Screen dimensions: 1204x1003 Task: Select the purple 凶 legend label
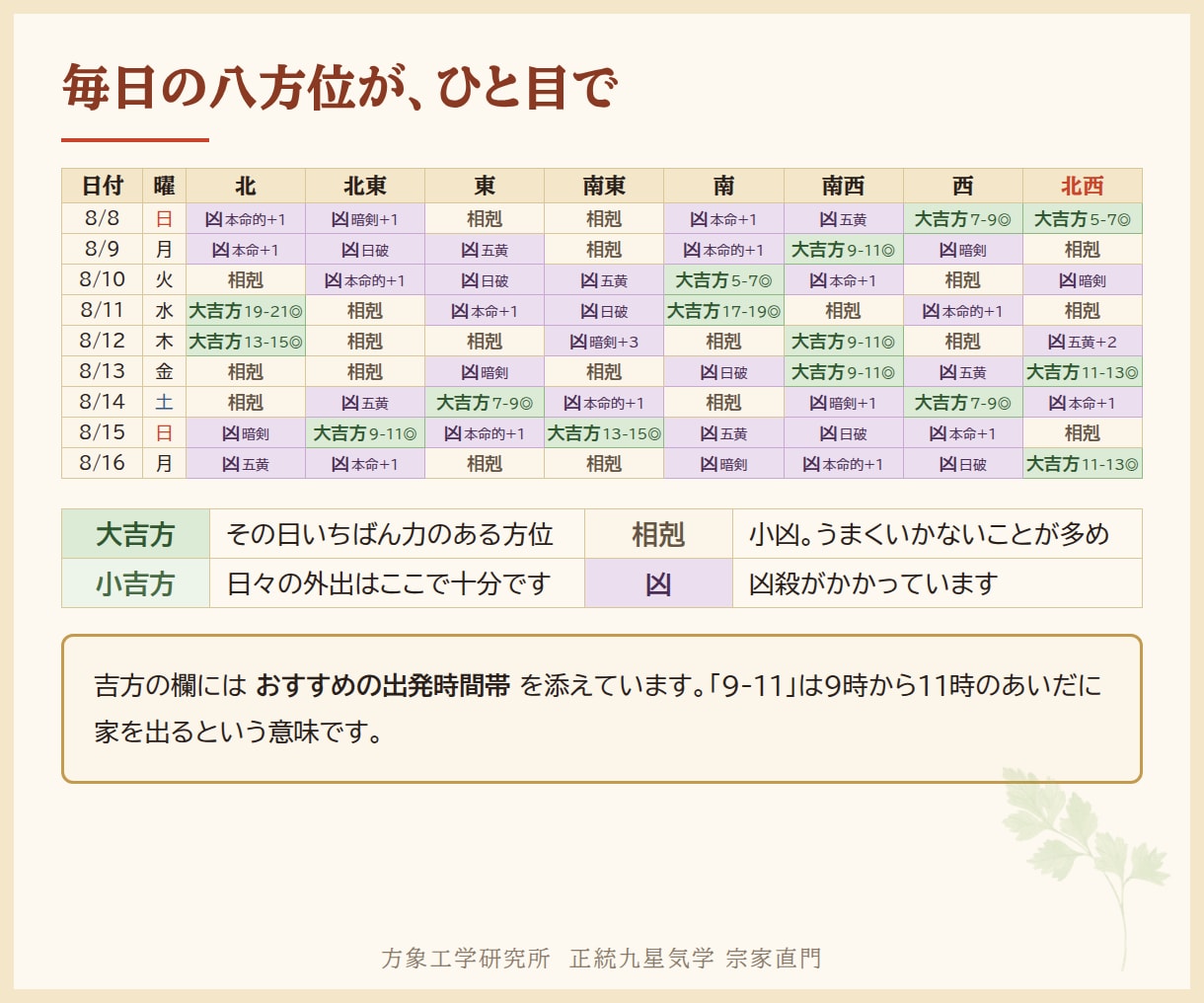(x=659, y=583)
